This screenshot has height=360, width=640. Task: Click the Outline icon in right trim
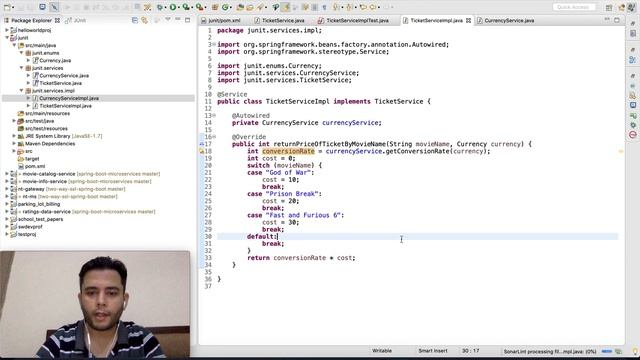point(633,60)
